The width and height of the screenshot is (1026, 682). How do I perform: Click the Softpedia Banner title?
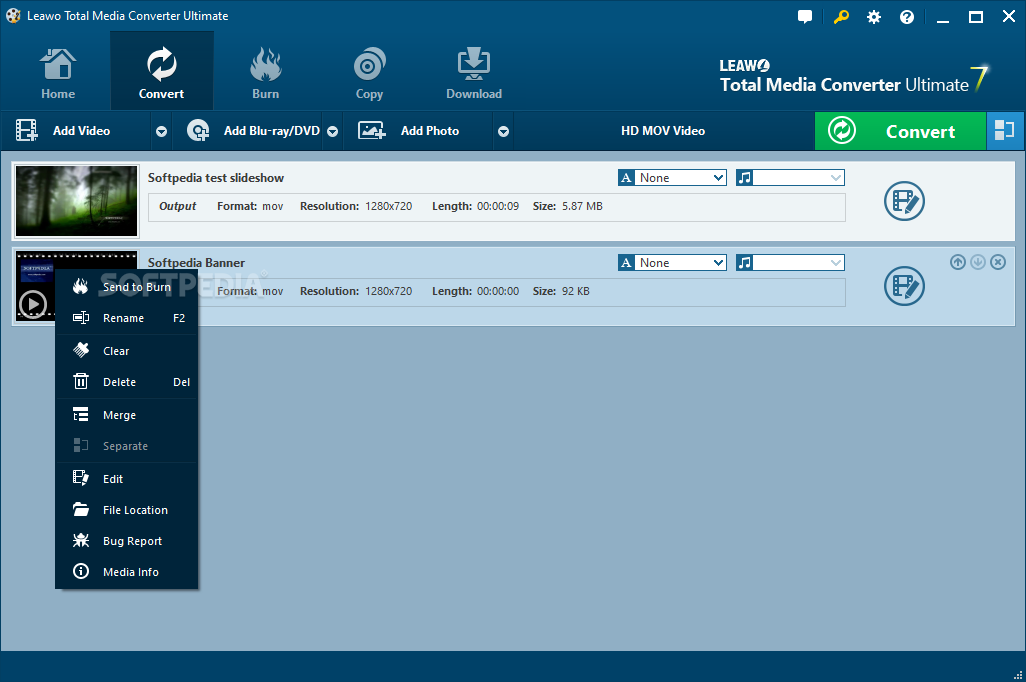point(196,262)
